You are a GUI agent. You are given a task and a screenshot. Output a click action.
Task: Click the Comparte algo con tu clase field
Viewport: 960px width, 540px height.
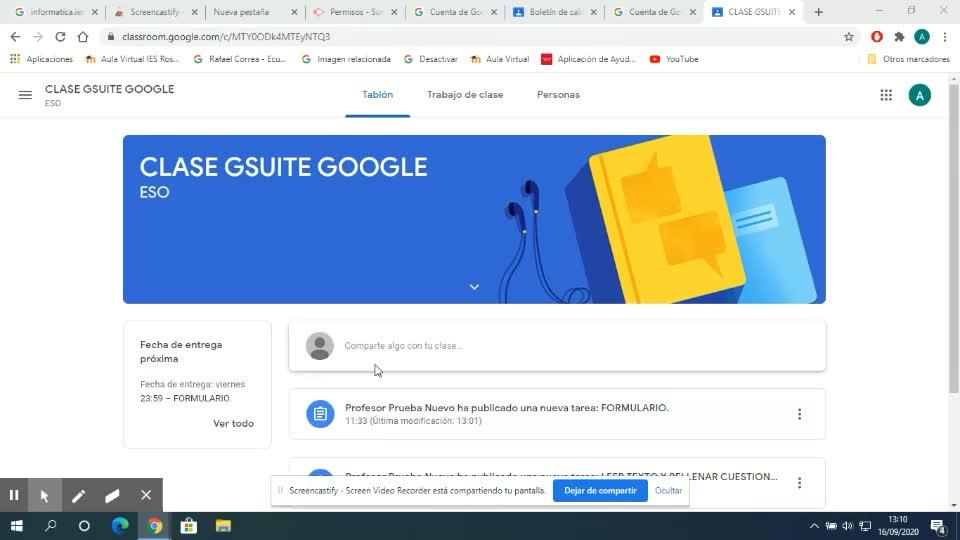(557, 346)
